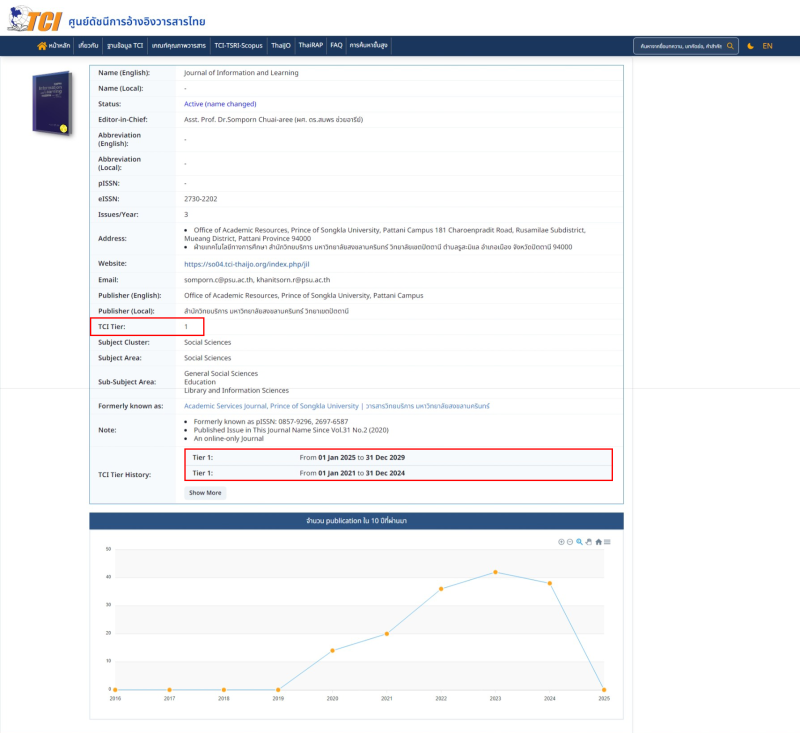800x733 pixels.
Task: Click the email text somporn.c@psu.ac.th
Action: click(x=218, y=280)
